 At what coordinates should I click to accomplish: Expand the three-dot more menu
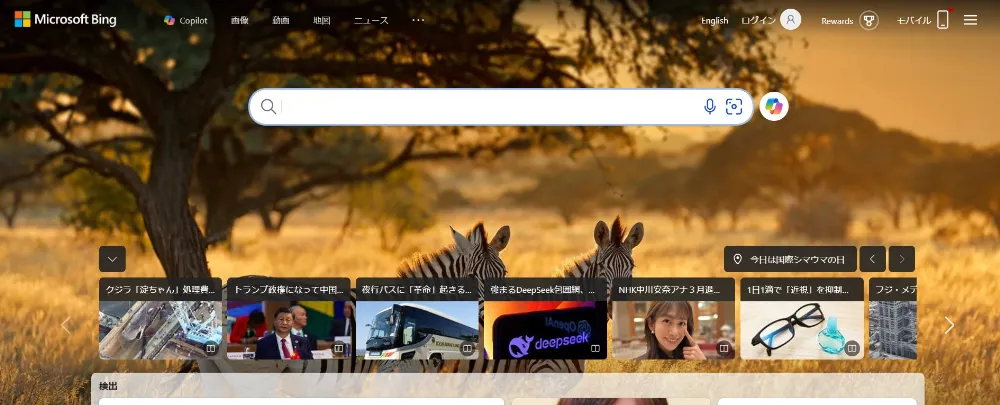(418, 20)
